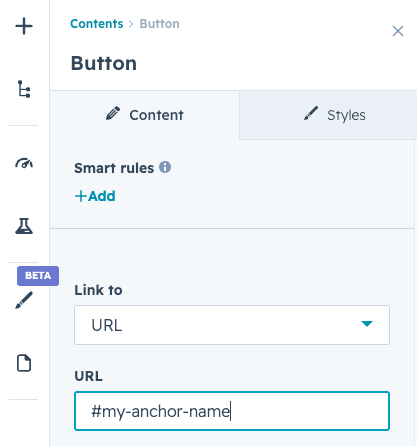Open the page document icon in sidebar
The image size is (417, 446).
(24, 363)
